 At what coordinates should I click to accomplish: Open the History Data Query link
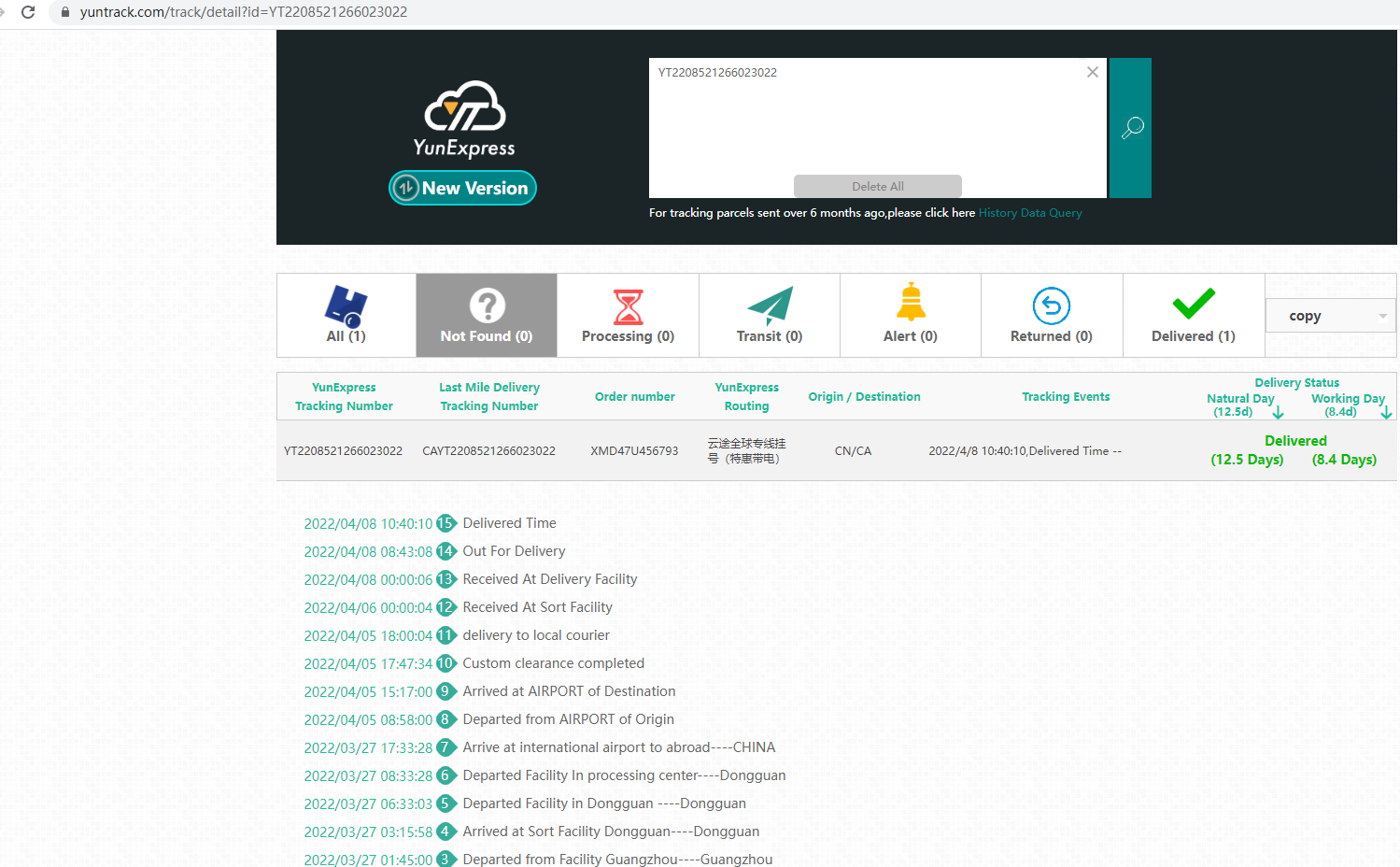1029,213
